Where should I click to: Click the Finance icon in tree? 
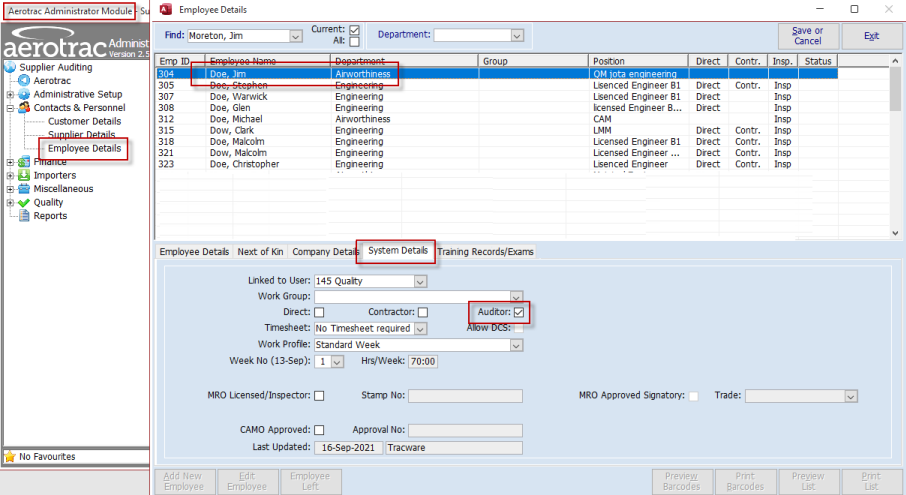point(25,161)
